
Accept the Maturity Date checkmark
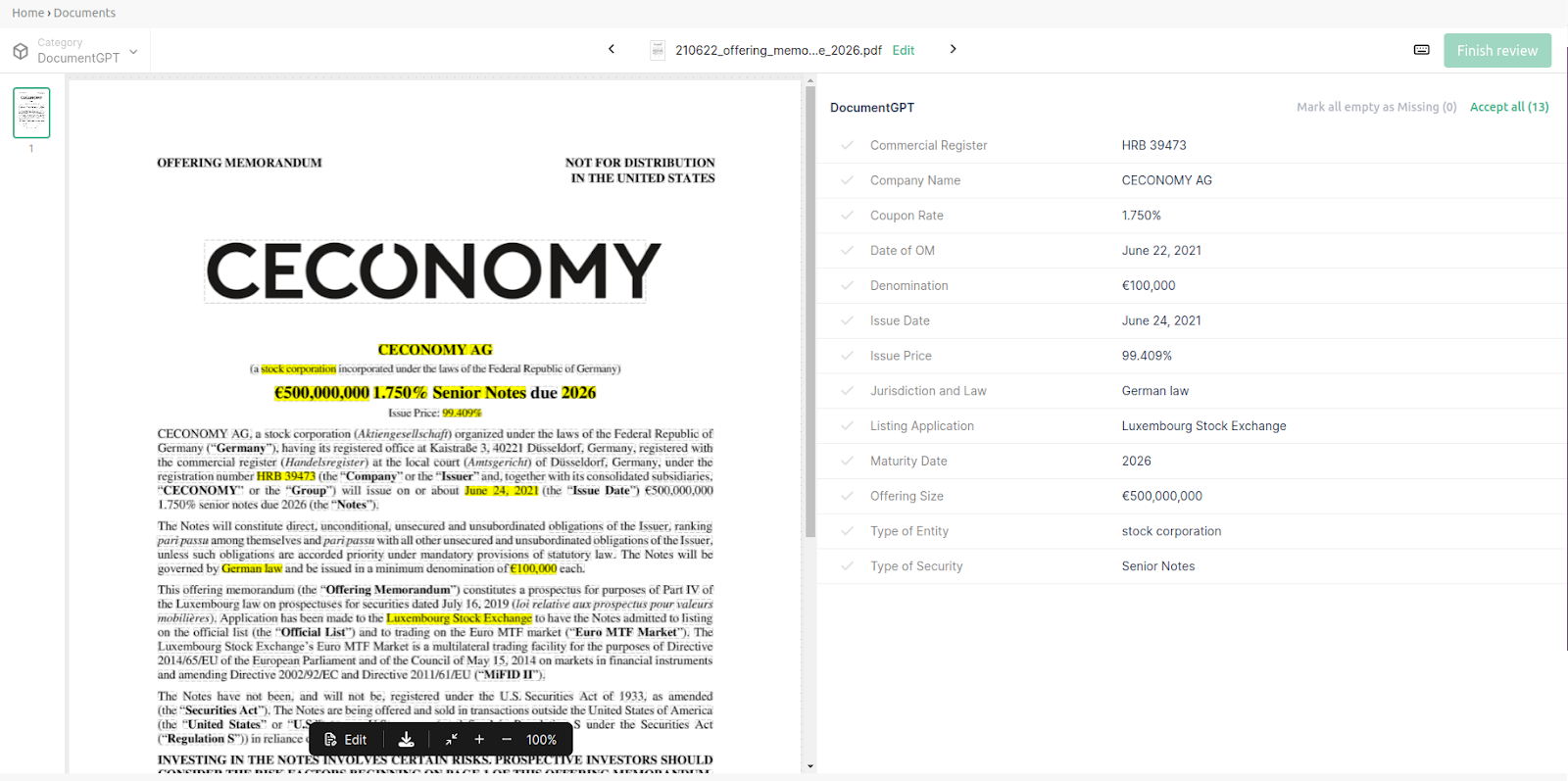click(847, 461)
